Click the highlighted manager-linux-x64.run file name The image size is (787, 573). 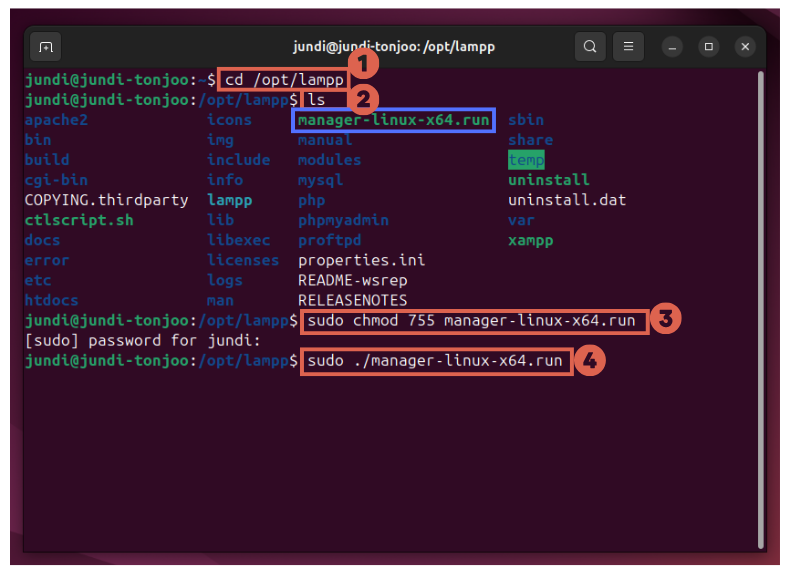[394, 120]
